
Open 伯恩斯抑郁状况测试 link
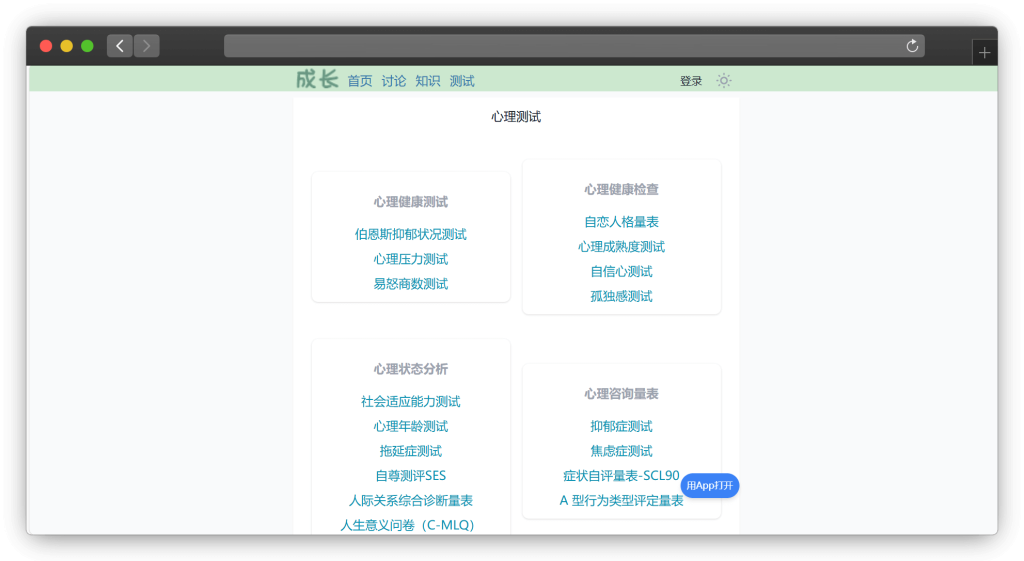(x=411, y=235)
